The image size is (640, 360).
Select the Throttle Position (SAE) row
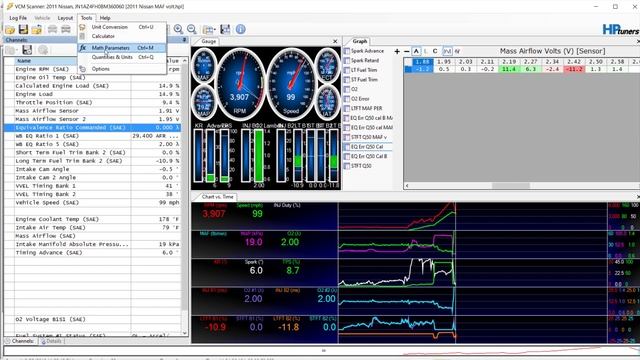[92, 102]
